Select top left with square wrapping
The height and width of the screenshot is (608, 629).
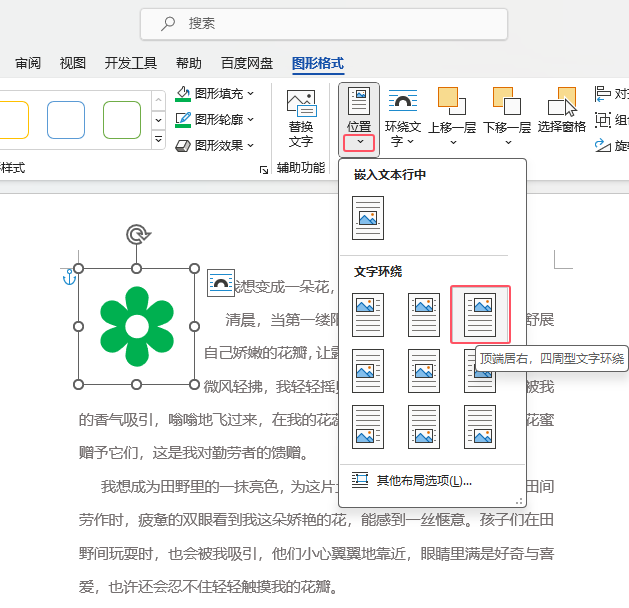tap(368, 315)
